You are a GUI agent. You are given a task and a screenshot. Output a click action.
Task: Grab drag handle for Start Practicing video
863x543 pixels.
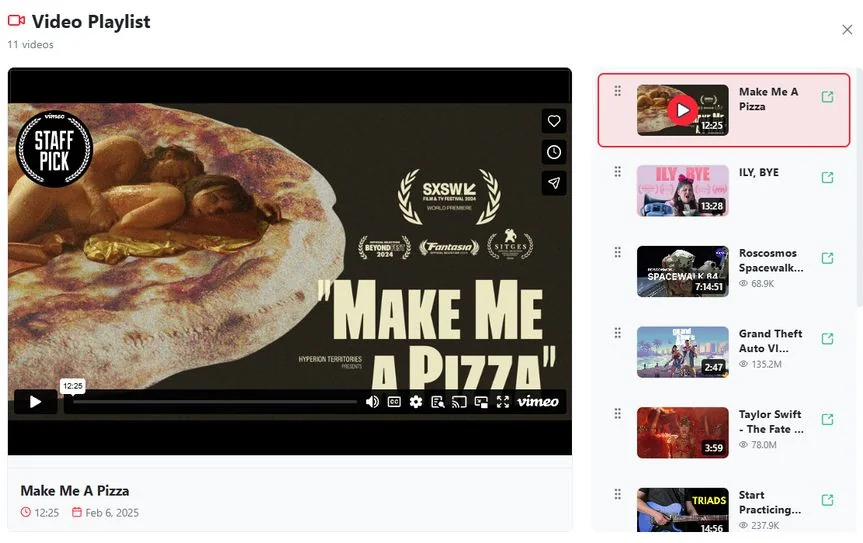click(x=618, y=494)
